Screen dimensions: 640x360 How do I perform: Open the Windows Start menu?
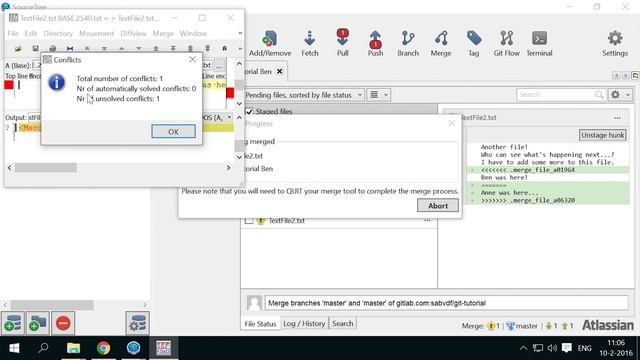pos(14,348)
